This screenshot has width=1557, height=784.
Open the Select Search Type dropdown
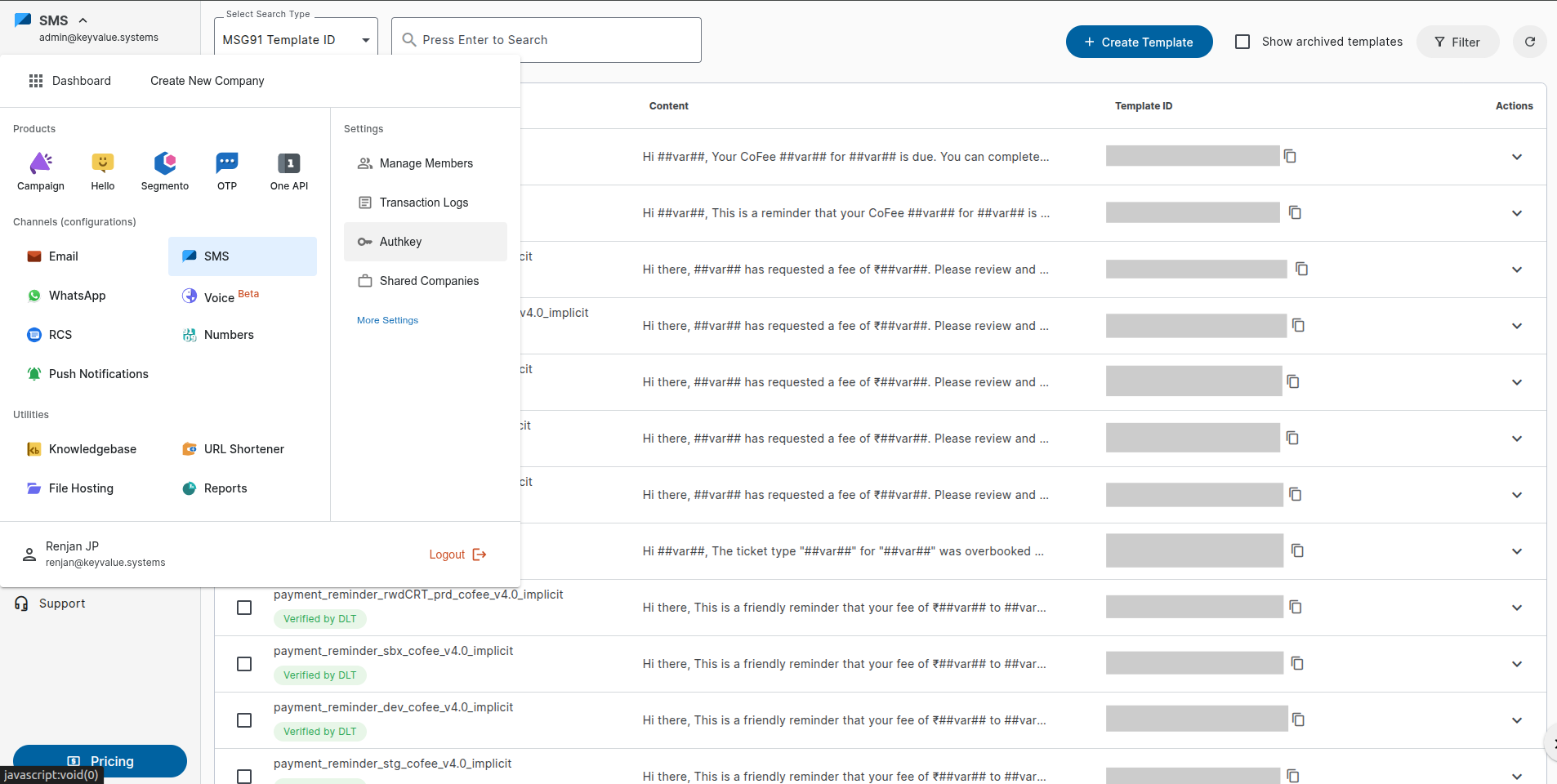(x=296, y=40)
